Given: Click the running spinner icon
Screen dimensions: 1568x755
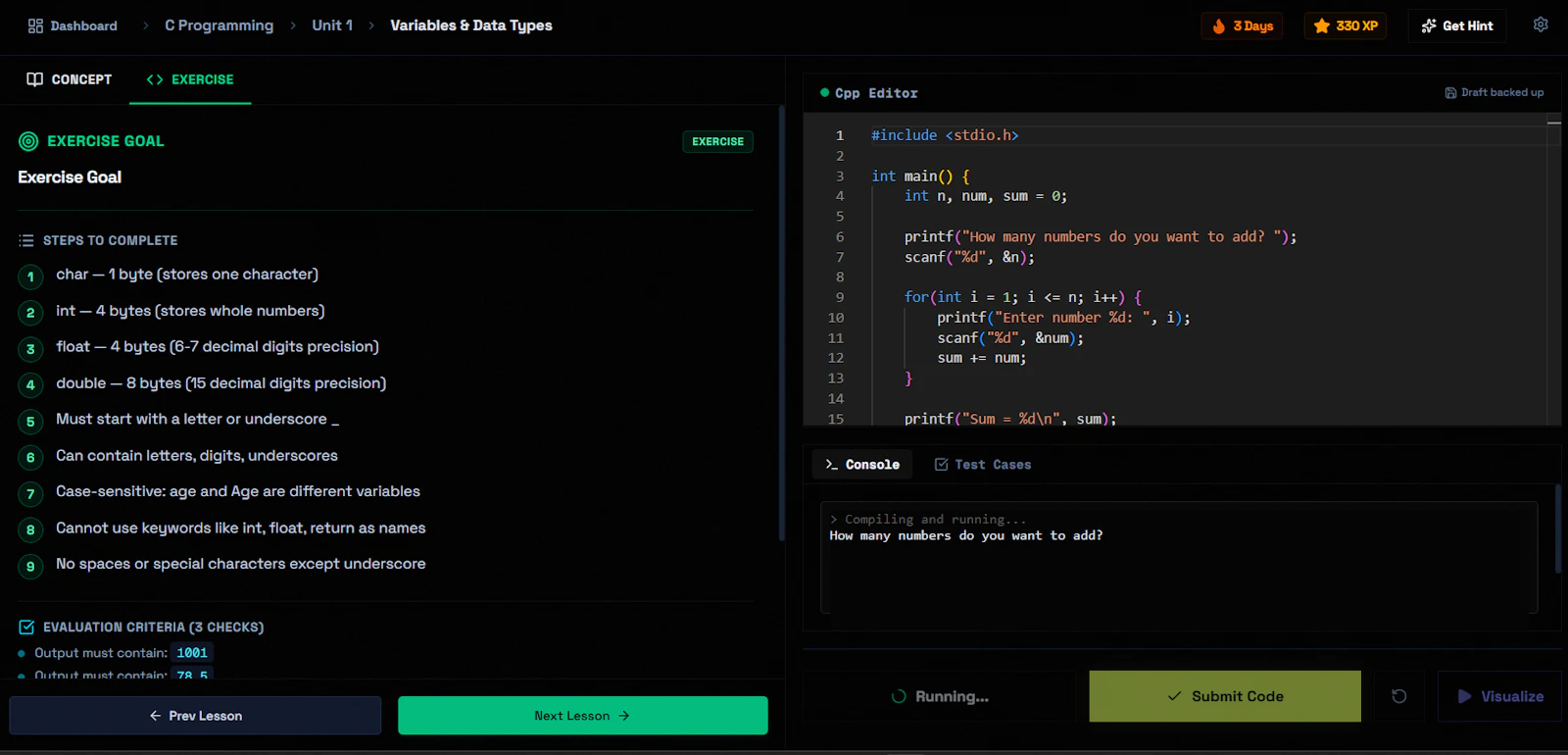Looking at the screenshot, I should point(899,696).
